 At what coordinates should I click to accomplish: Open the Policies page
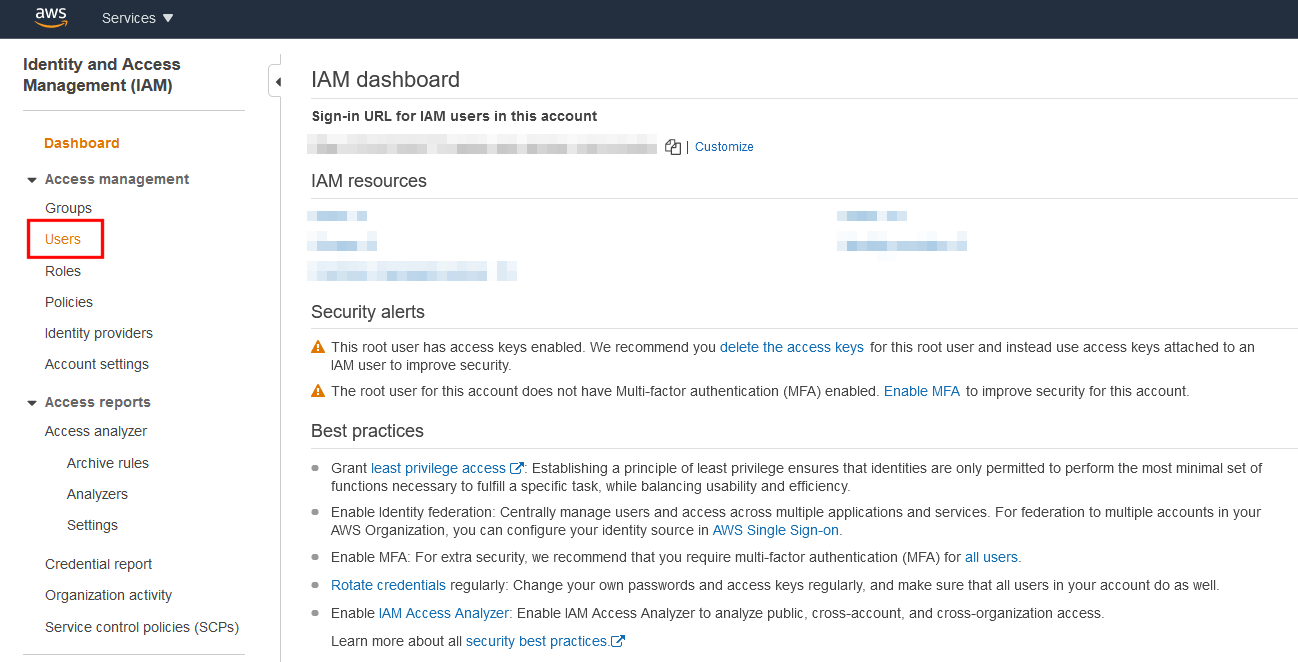[x=69, y=302]
